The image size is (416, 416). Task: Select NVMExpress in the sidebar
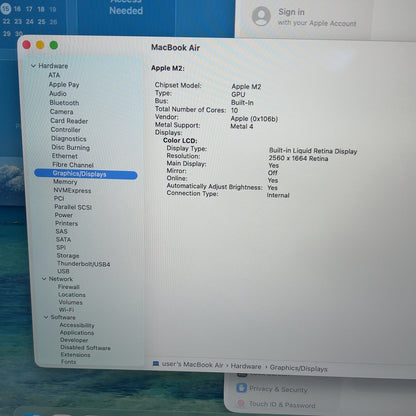click(x=72, y=190)
